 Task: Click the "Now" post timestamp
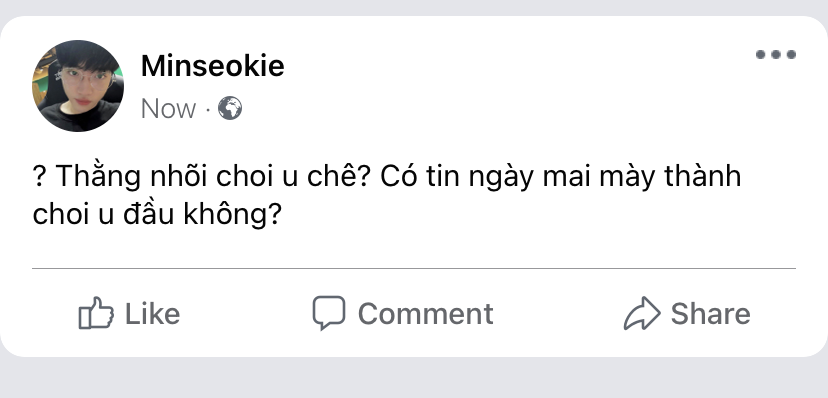pyautogui.click(x=168, y=109)
